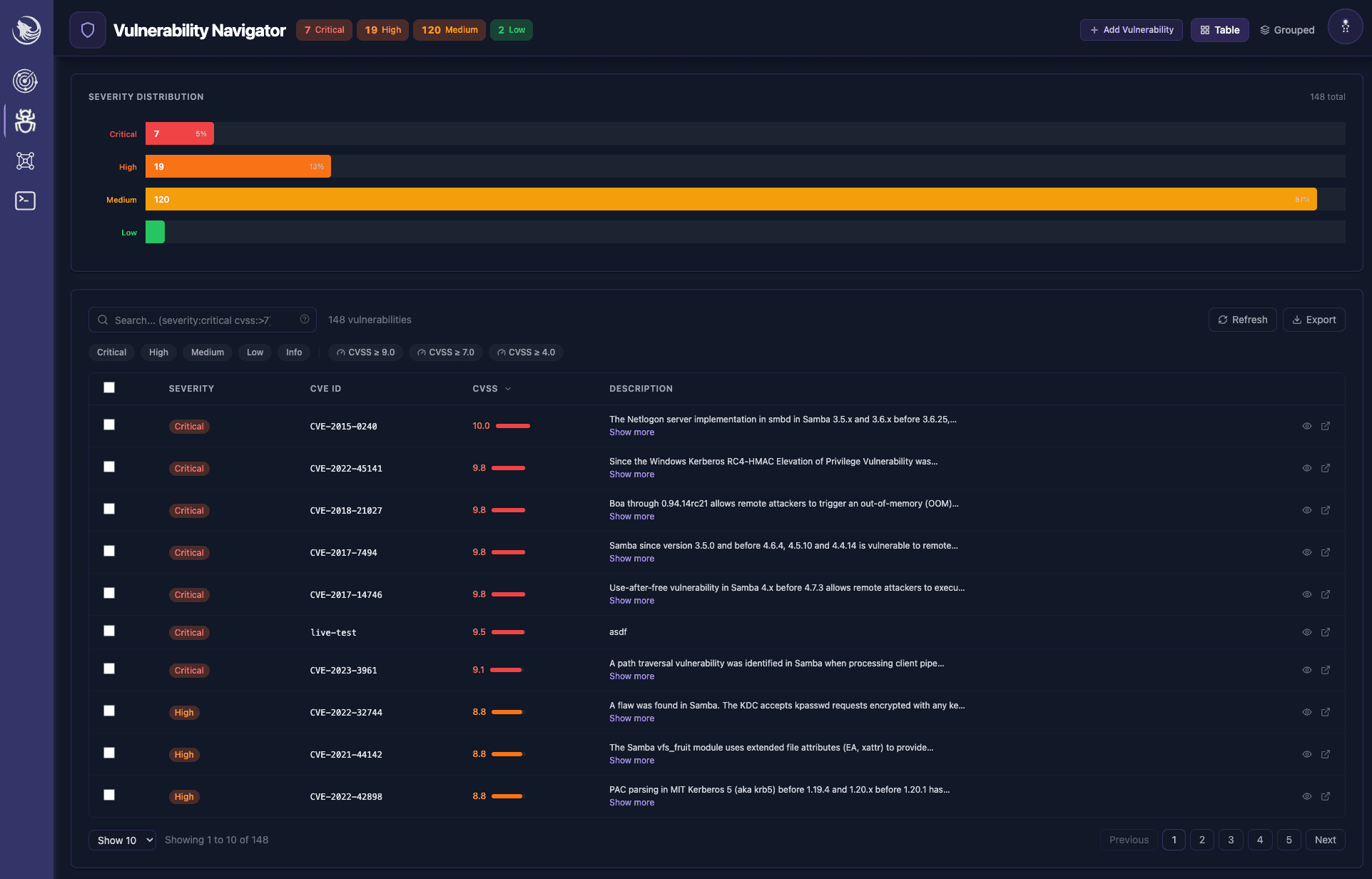The image size is (1372, 879).
Task: Open the bug vulnerabilities sidebar icon
Action: (25, 121)
